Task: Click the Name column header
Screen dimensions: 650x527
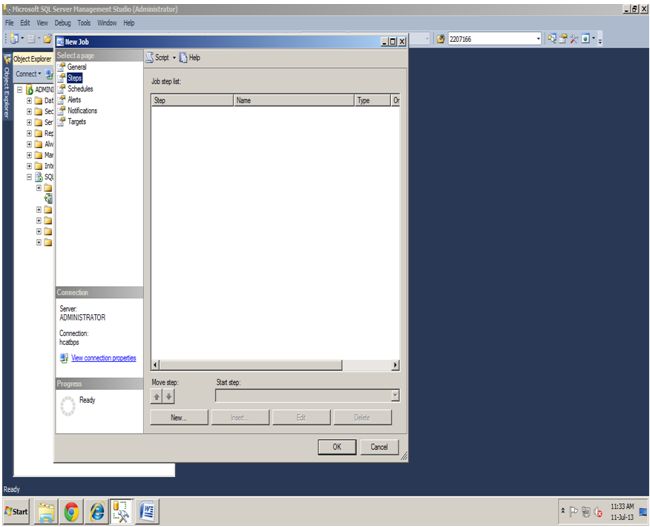Action: click(x=294, y=100)
